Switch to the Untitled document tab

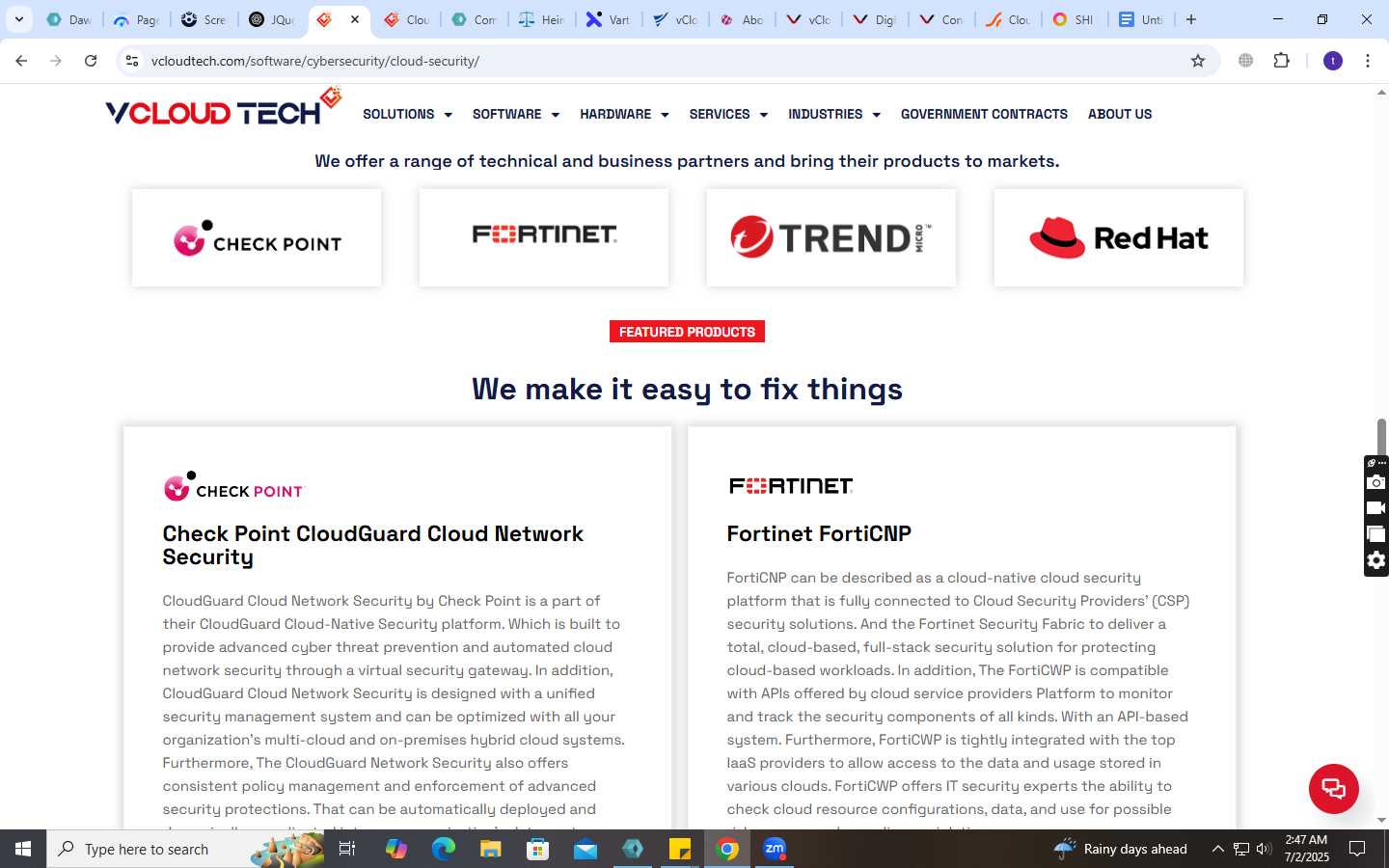(1141, 19)
